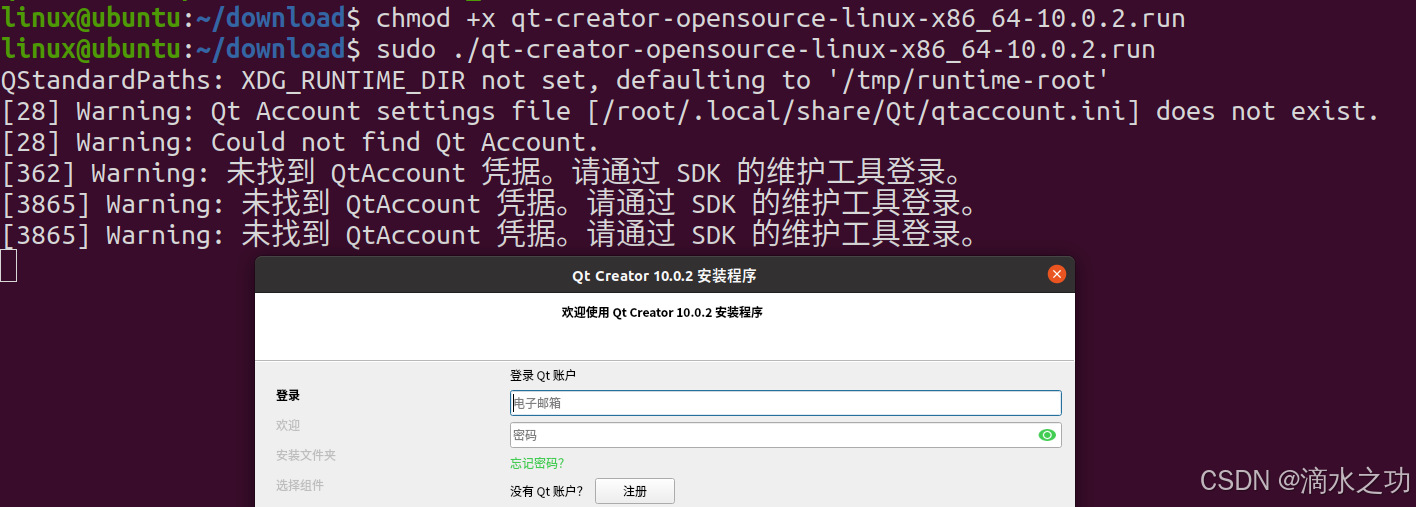Select the 欢迎 step in the sidebar
The width and height of the screenshot is (1416, 507).
pos(288,426)
